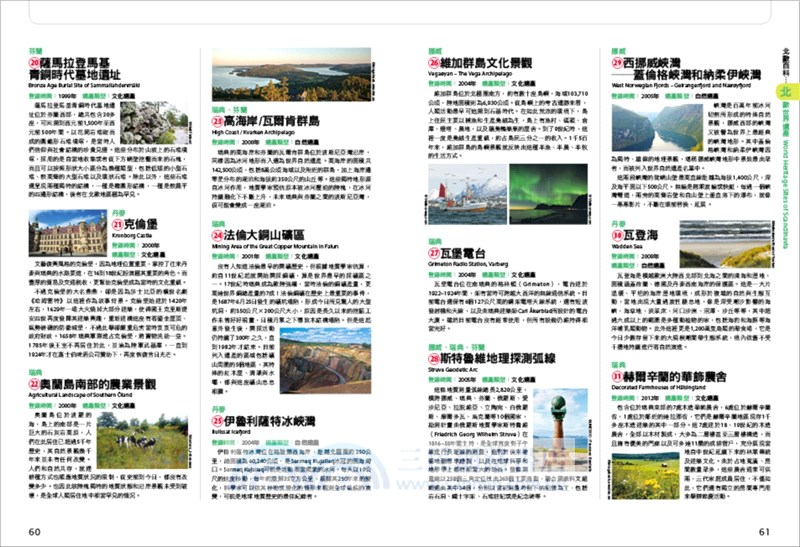Select the green 北 section tab
The height and width of the screenshot is (547, 800).
click(786, 88)
